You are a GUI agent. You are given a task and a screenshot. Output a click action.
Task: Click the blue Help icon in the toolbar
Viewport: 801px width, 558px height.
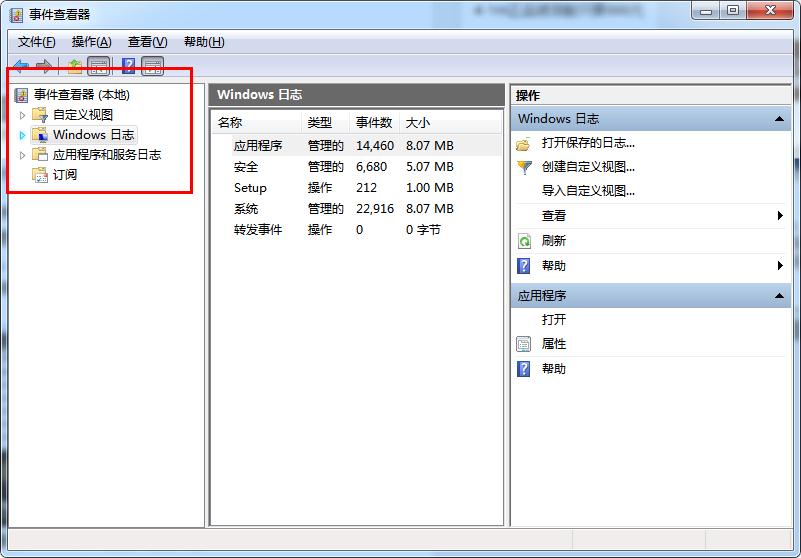point(128,66)
